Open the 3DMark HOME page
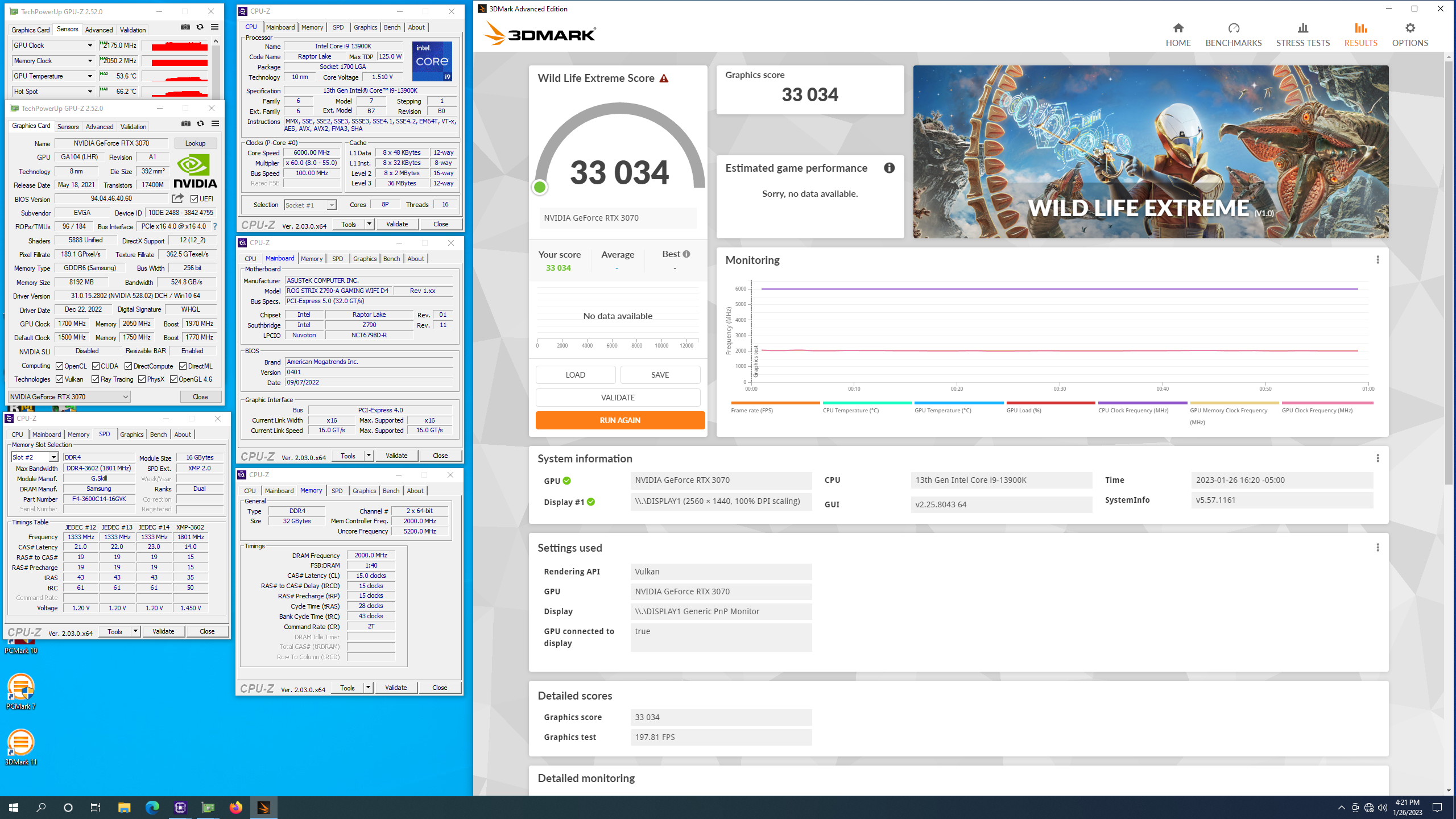Image resolution: width=1456 pixels, height=819 pixels. [x=1178, y=35]
